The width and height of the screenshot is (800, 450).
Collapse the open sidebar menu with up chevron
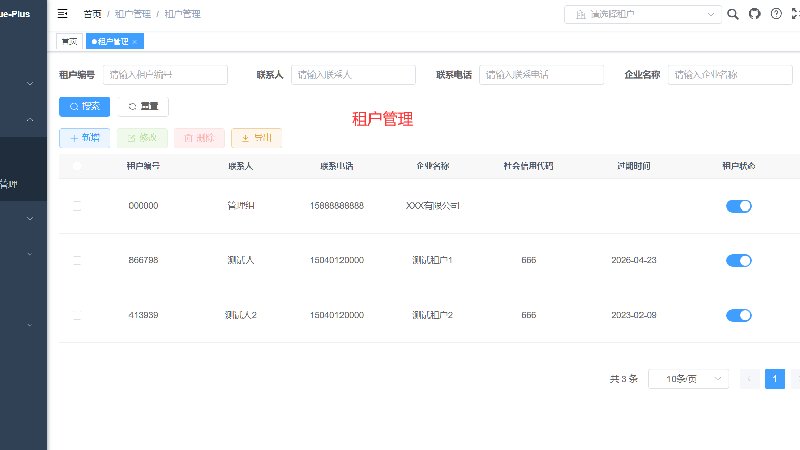(x=30, y=119)
